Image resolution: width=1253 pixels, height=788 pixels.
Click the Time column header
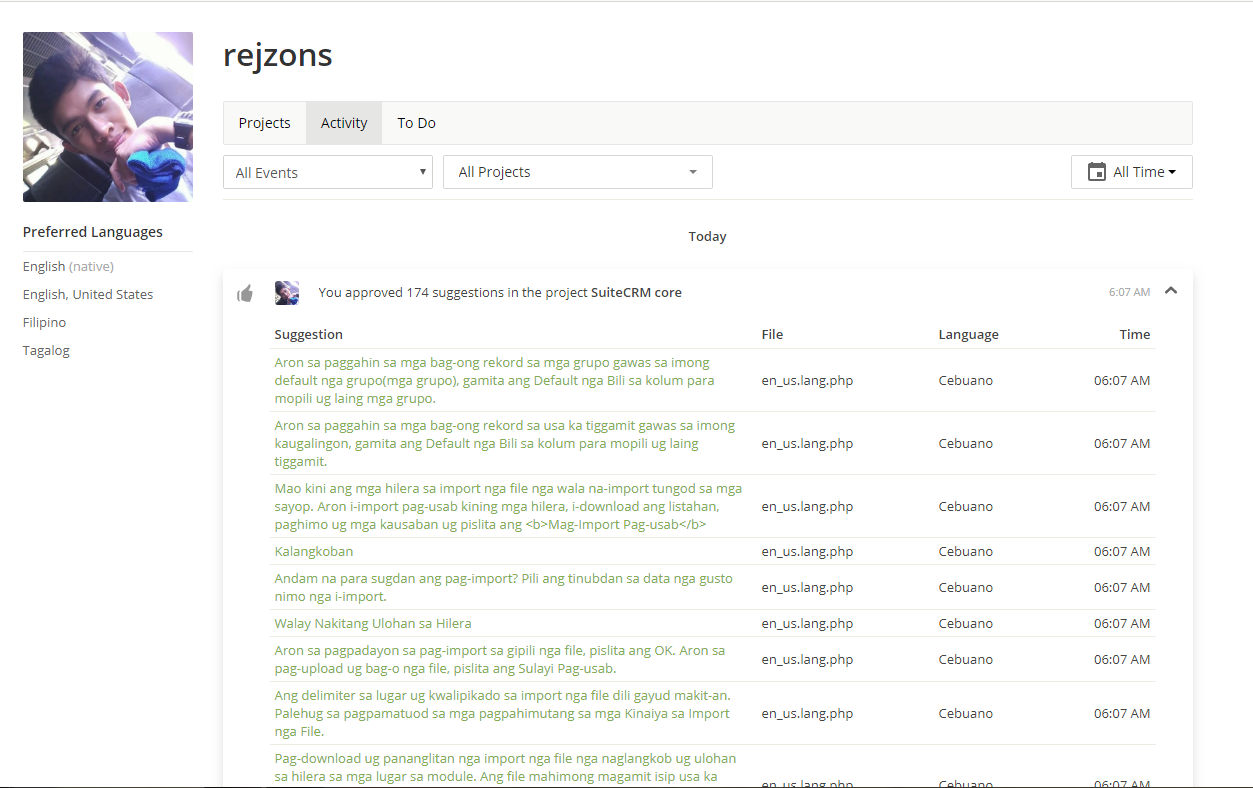point(1135,334)
